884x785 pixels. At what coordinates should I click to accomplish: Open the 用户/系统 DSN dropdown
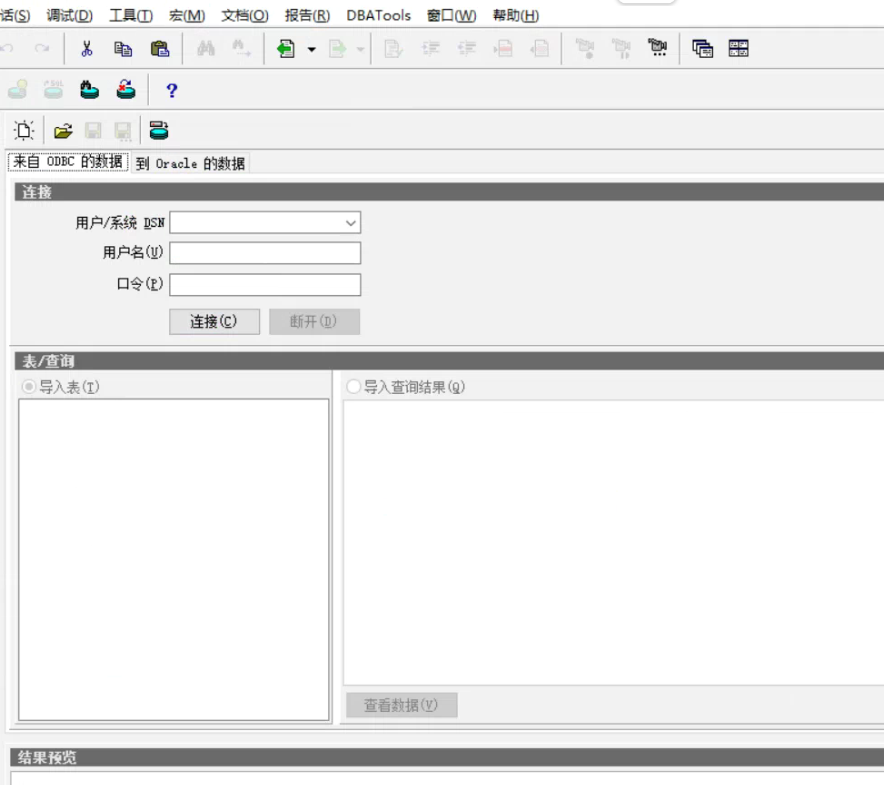(x=350, y=222)
